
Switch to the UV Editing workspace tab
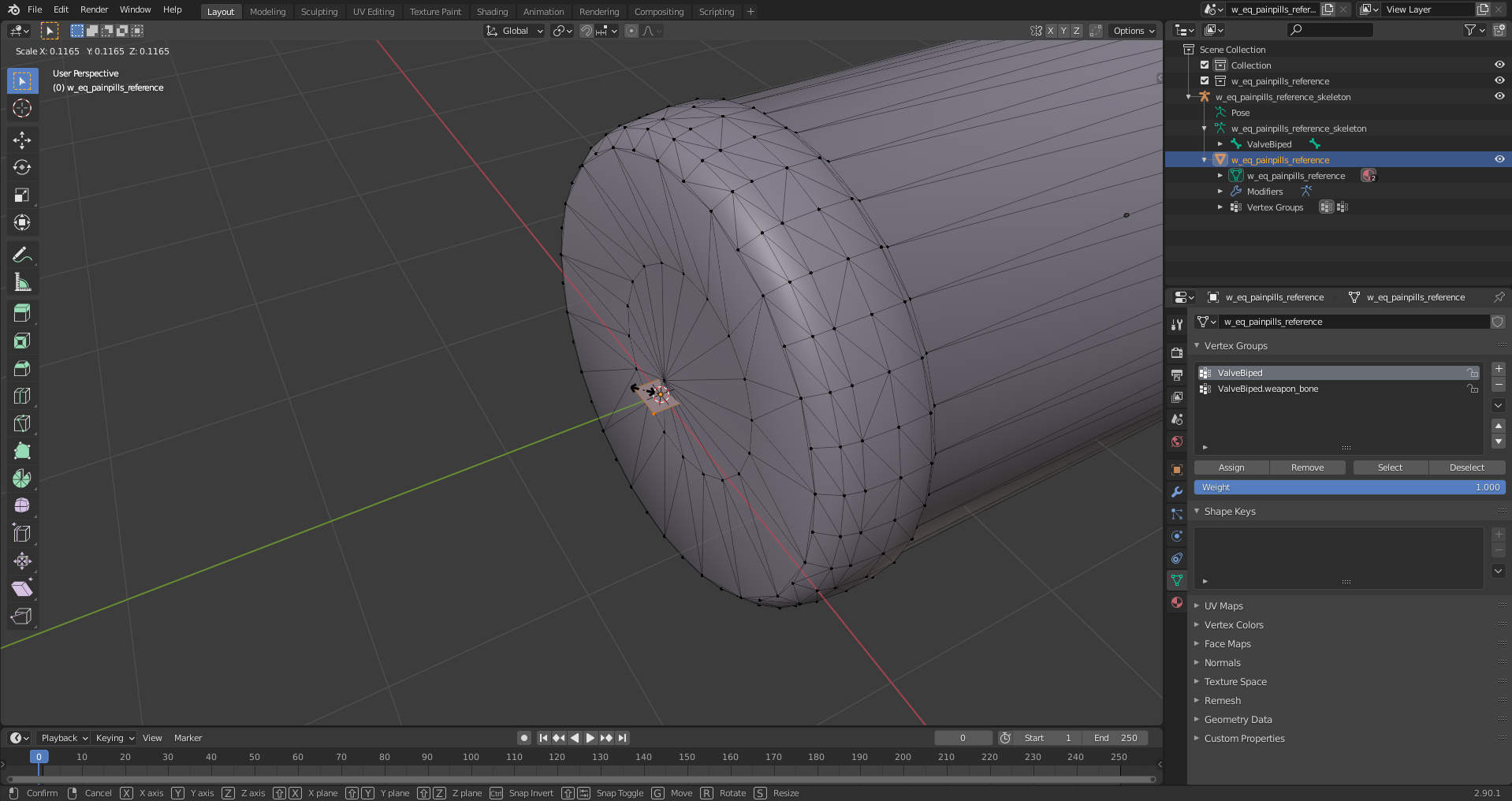(373, 12)
